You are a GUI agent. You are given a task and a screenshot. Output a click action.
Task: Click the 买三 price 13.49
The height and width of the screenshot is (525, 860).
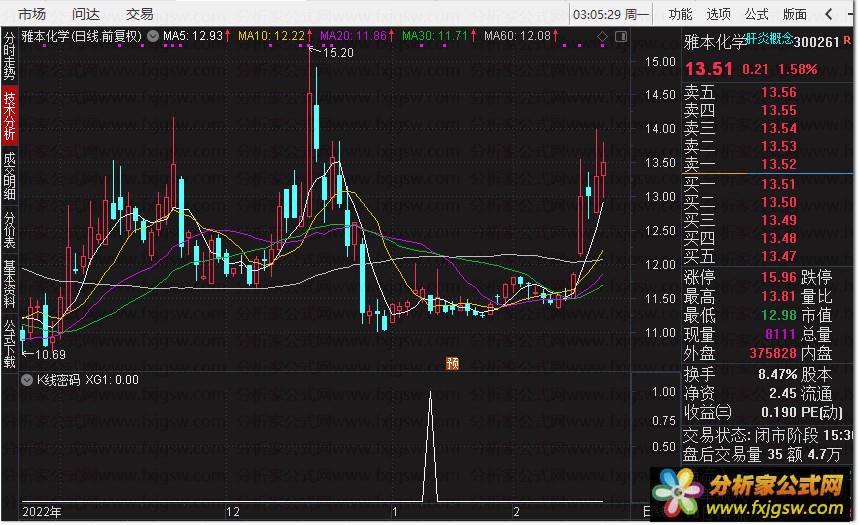pyautogui.click(x=779, y=220)
